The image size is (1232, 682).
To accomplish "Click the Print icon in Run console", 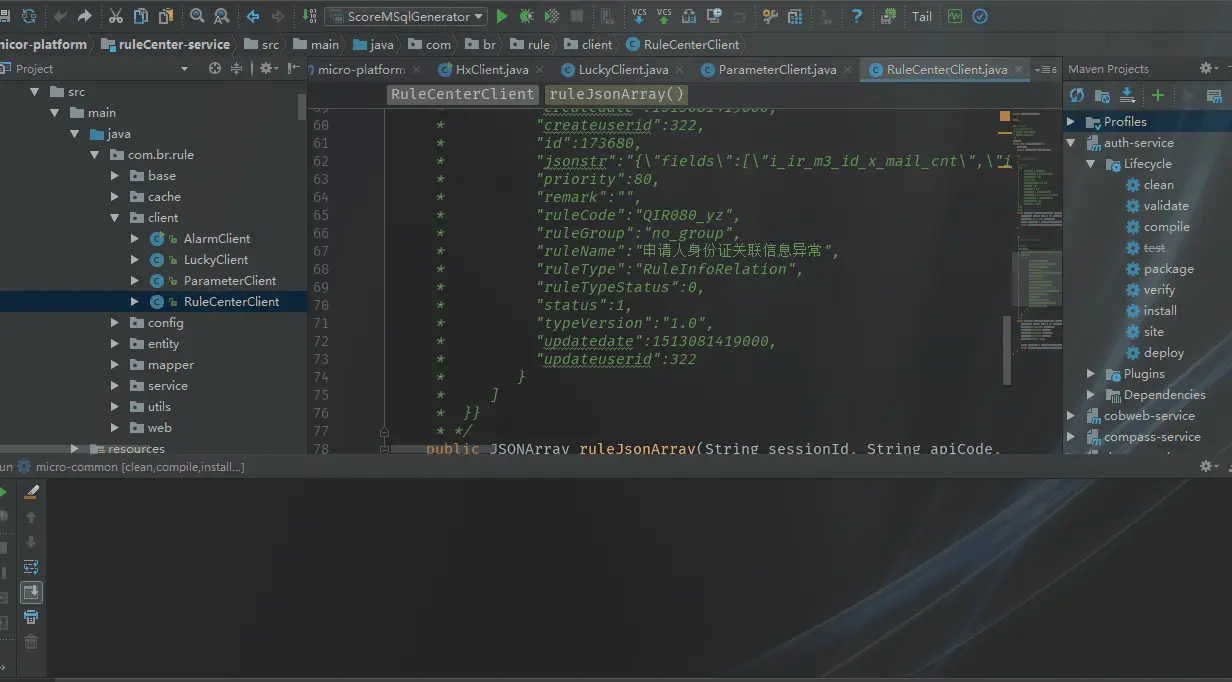I will (x=31, y=617).
